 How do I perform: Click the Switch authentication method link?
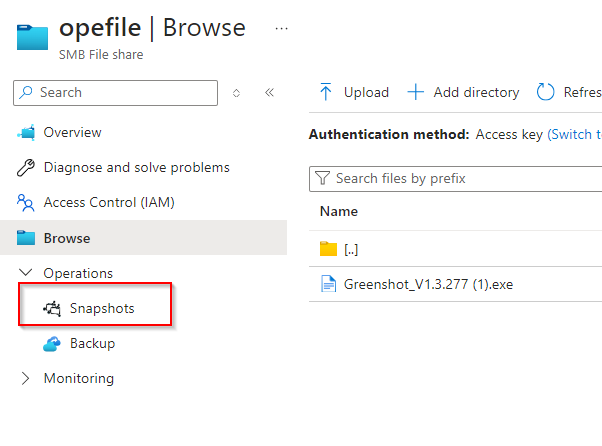pyautogui.click(x=574, y=134)
